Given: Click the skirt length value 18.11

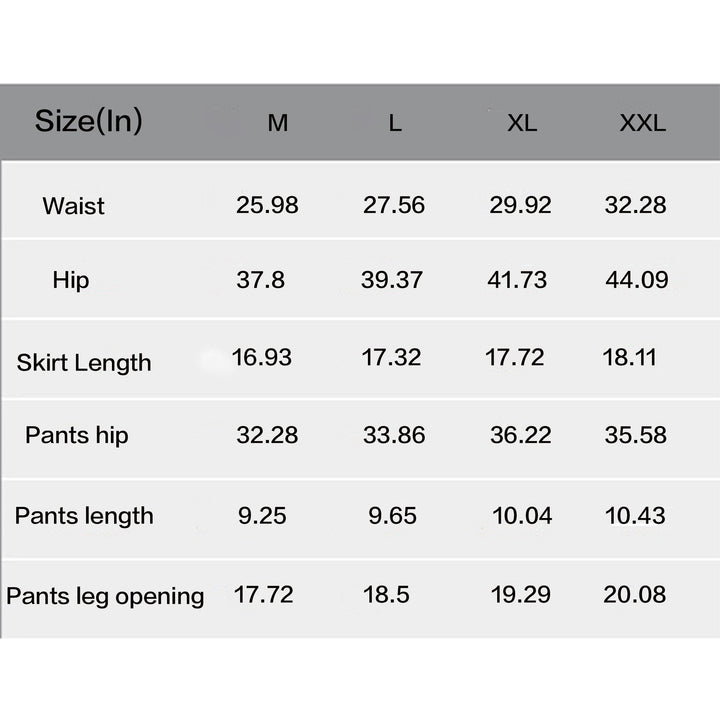Looking at the screenshot, I should [x=630, y=357].
